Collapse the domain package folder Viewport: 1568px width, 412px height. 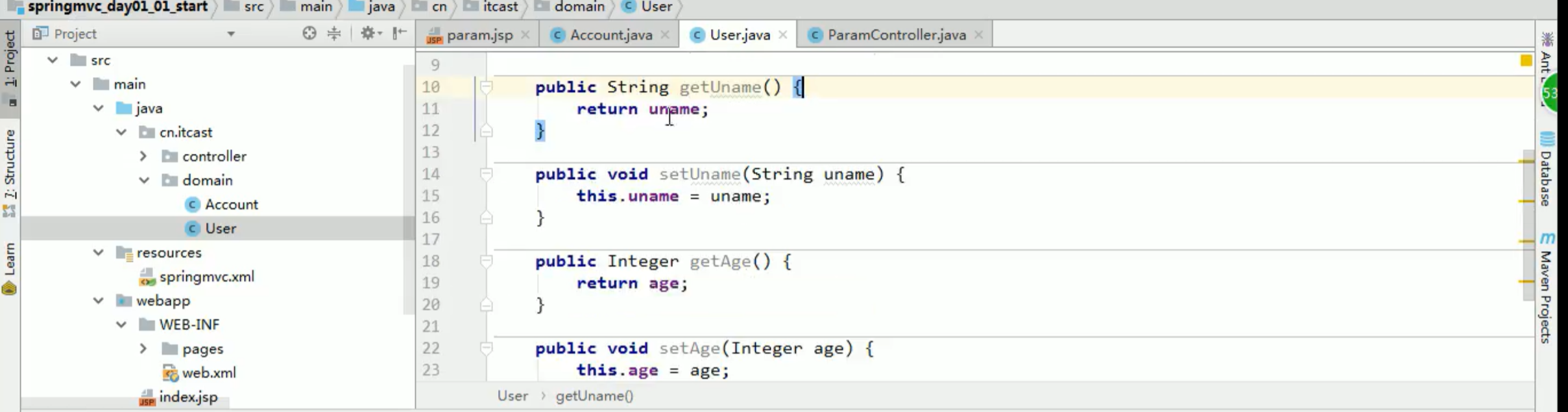(143, 180)
